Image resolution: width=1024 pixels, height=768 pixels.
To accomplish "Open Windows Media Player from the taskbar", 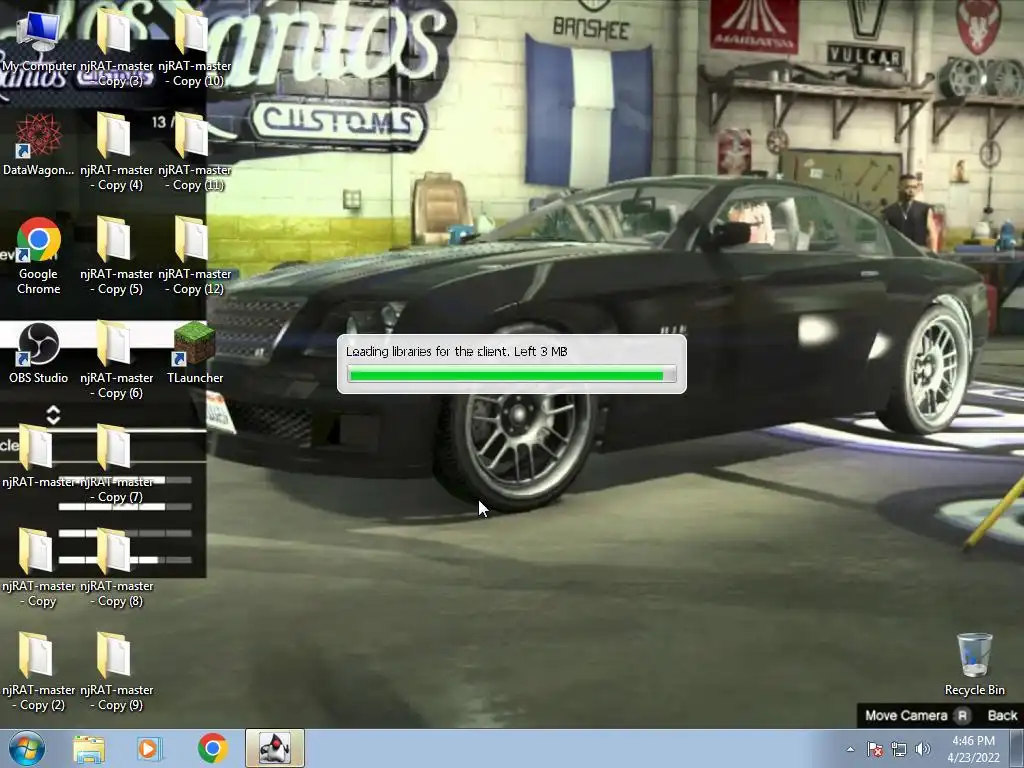I will [x=150, y=749].
